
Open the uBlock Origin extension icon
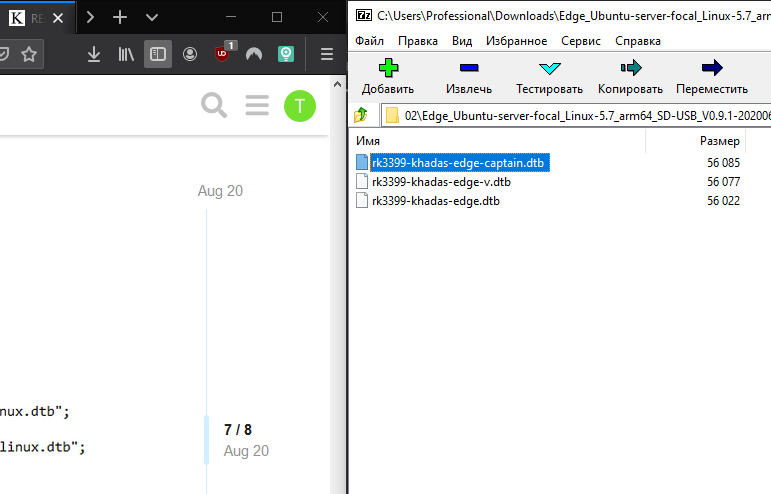[222, 53]
